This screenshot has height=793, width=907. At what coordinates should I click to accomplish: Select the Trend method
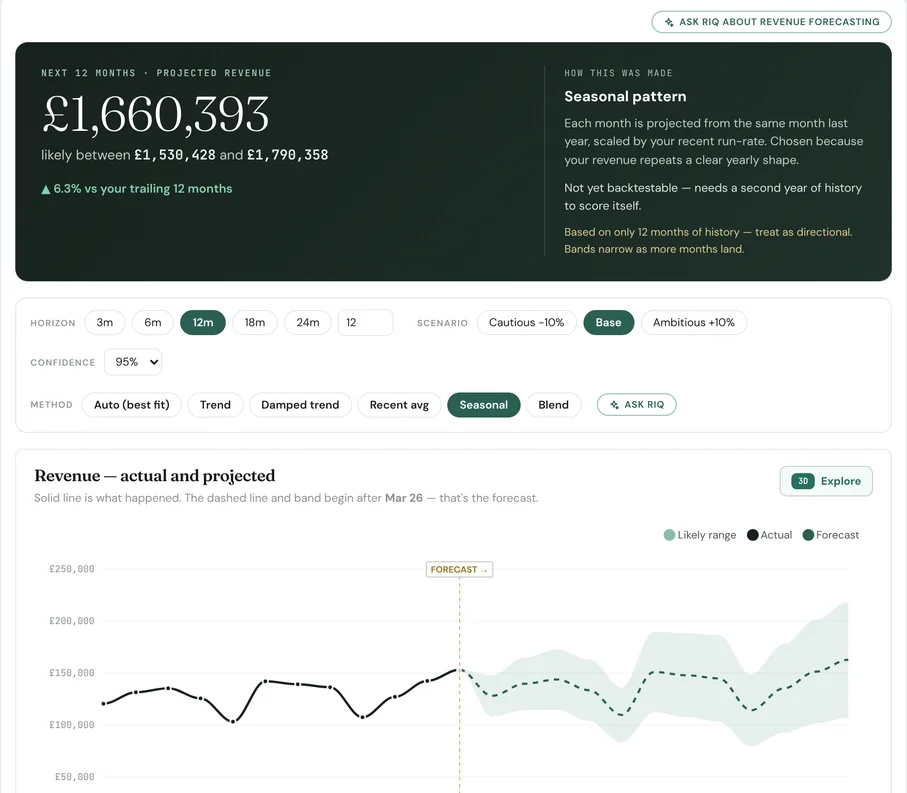[x=215, y=405]
